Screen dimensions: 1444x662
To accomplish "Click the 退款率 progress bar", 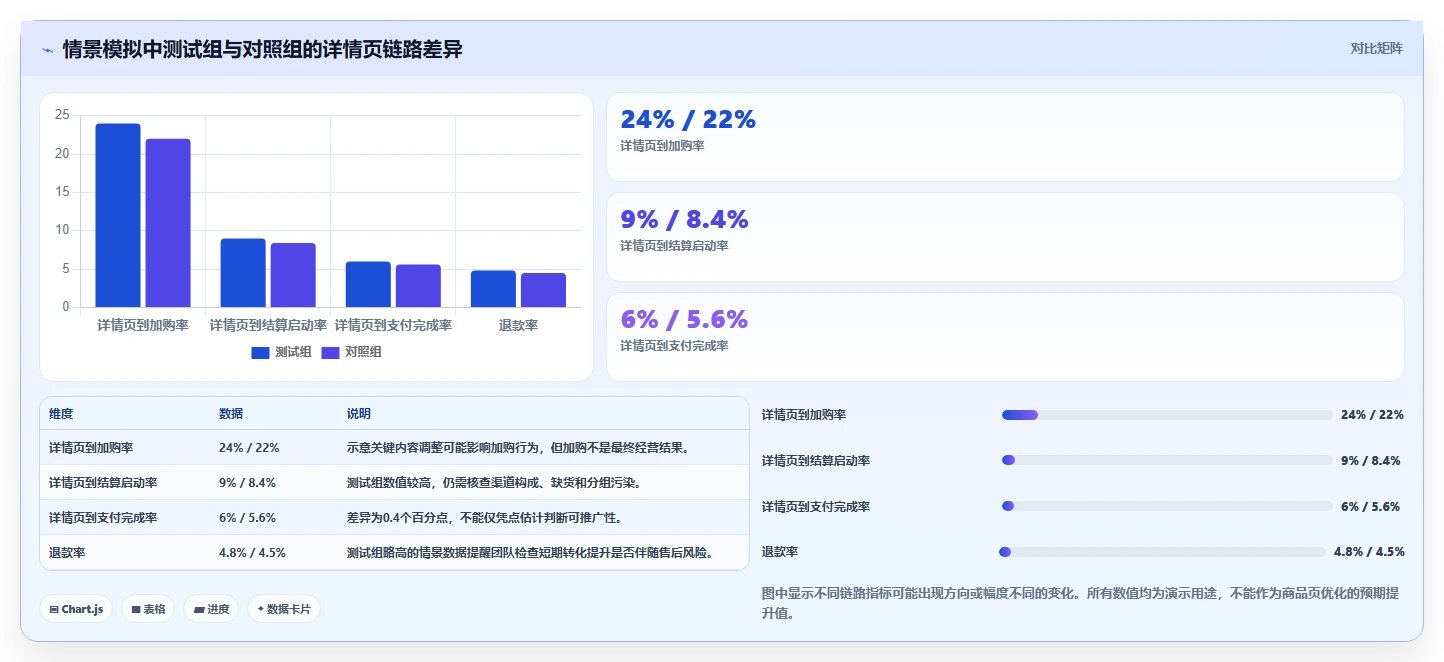I will 1162,552.
